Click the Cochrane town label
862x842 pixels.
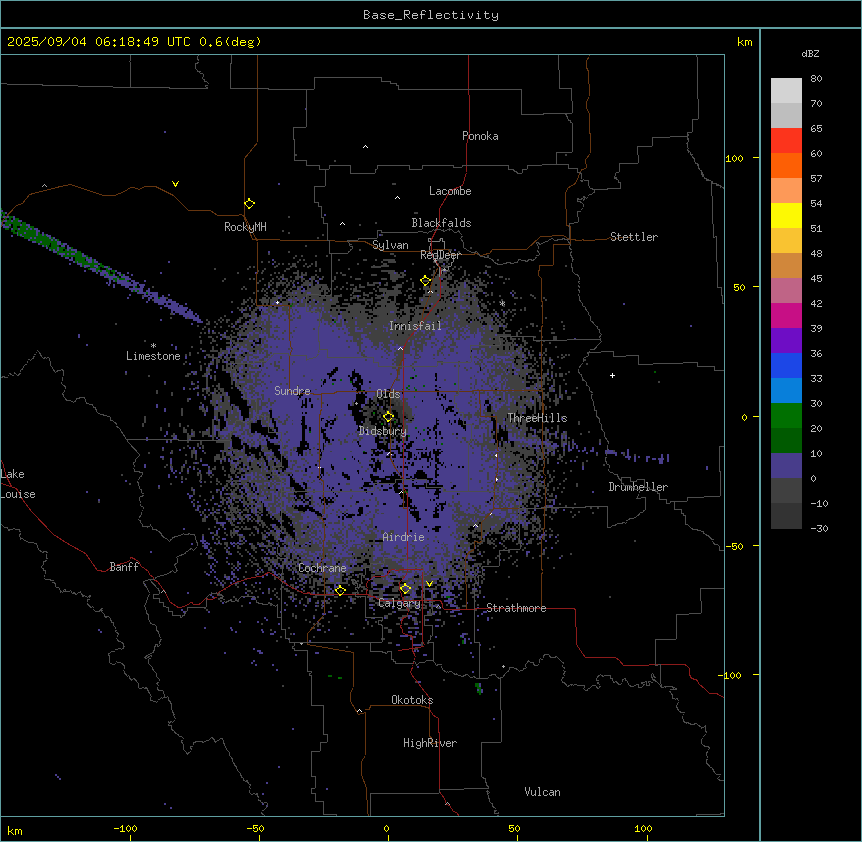322,568
